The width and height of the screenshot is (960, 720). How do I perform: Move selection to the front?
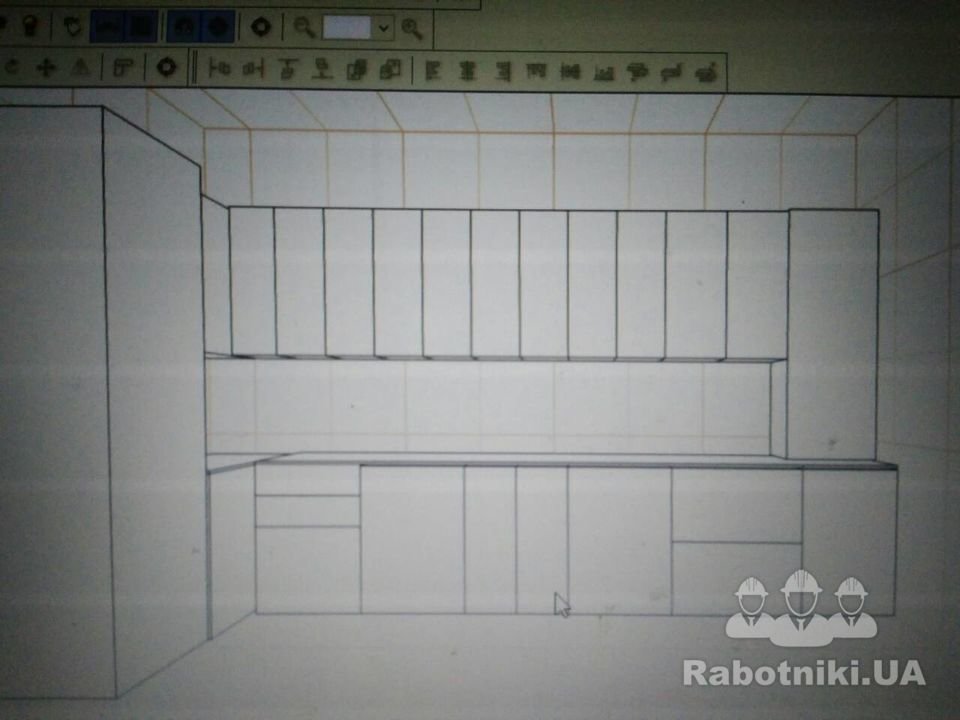tap(356, 70)
